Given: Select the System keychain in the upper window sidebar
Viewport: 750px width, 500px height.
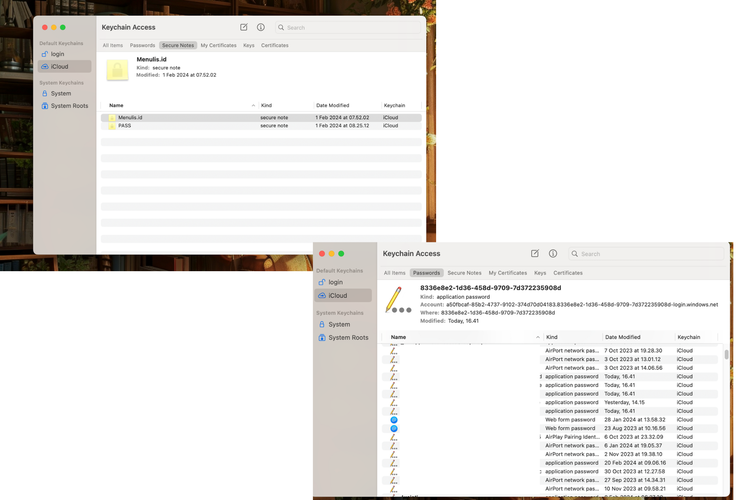Looking at the screenshot, I should click(60, 93).
